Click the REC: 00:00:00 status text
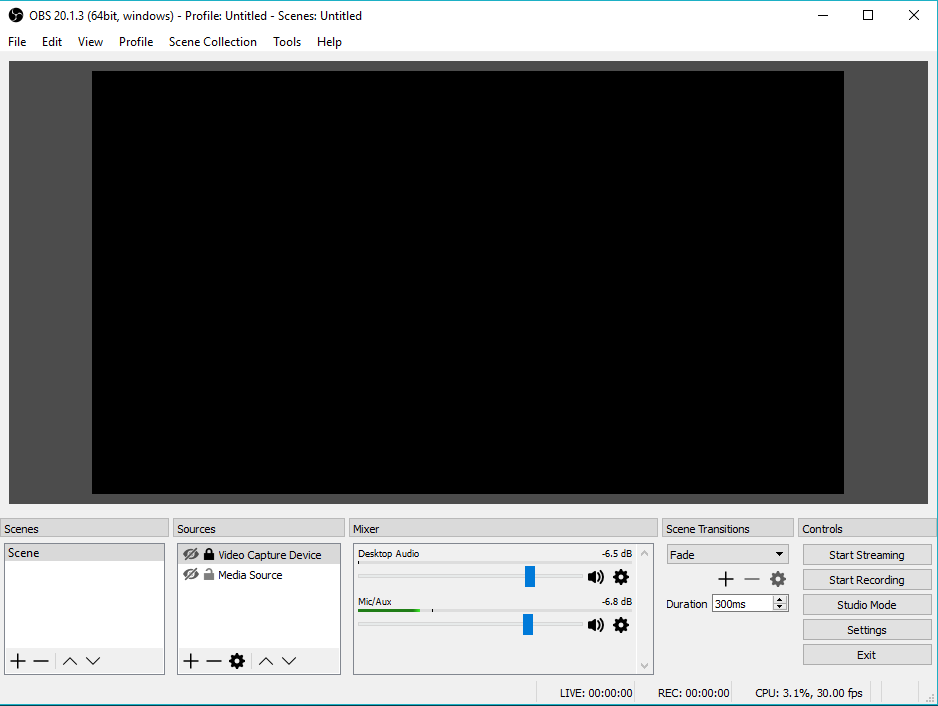The image size is (938, 706). coord(693,693)
